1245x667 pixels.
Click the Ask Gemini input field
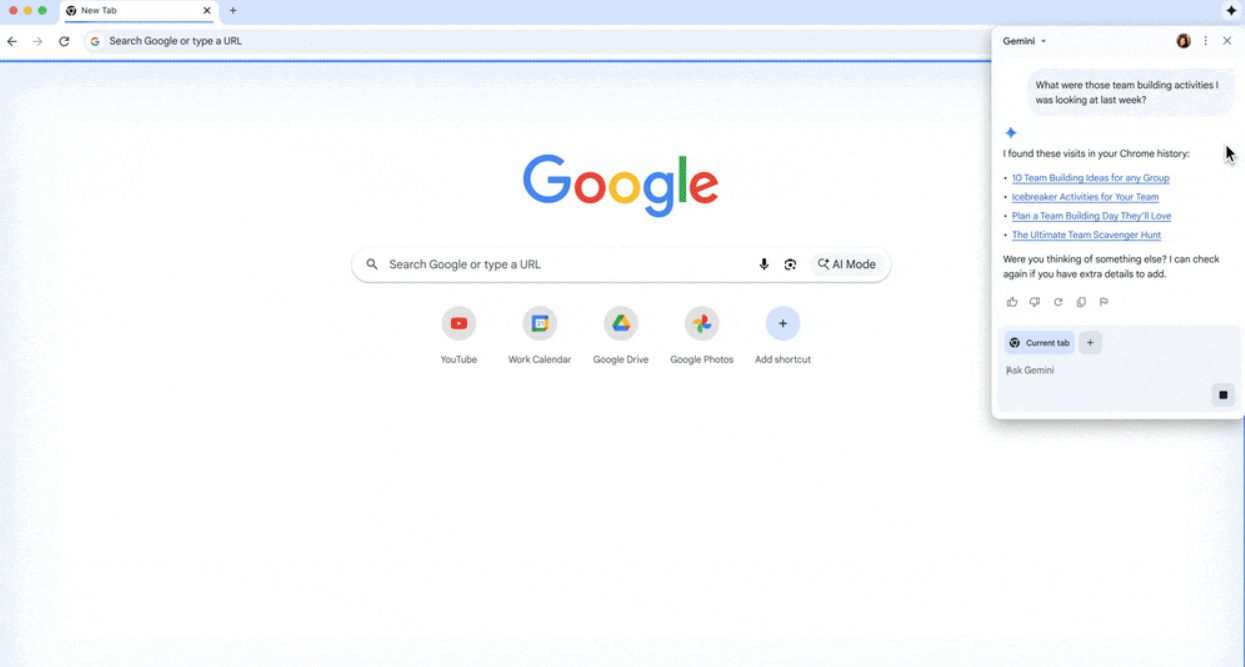coord(1105,370)
